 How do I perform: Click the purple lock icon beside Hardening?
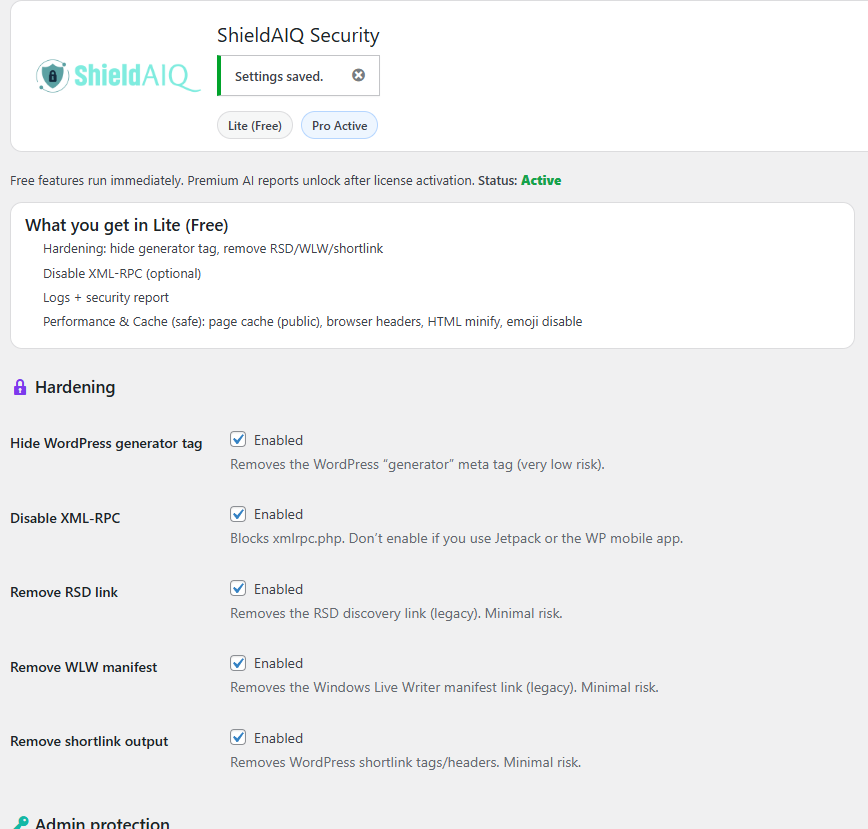coord(19,386)
